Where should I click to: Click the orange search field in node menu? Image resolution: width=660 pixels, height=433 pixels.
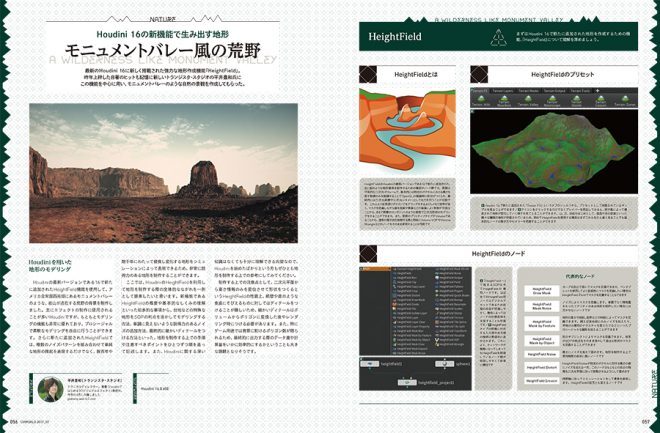[x=375, y=269]
